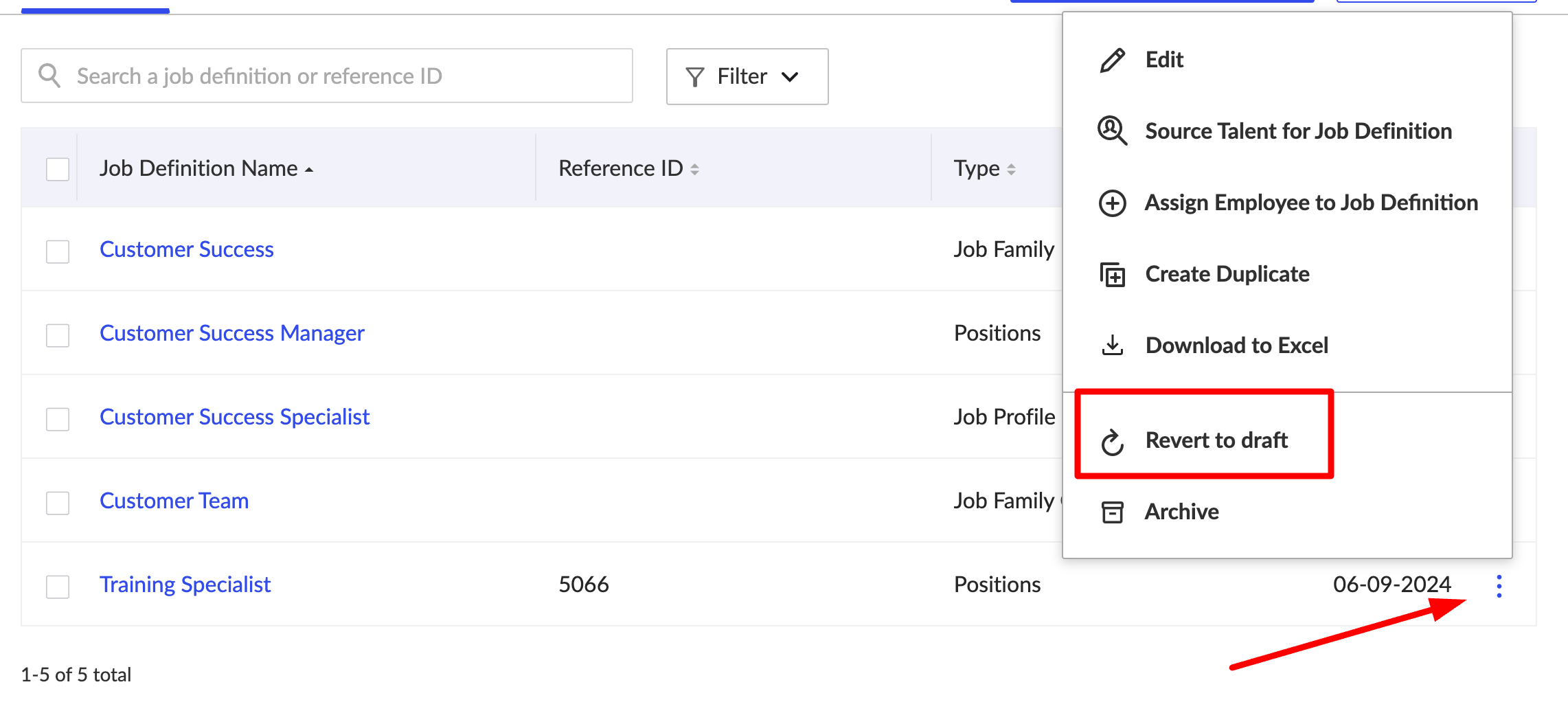
Task: Open the Customer Success Manager link
Action: click(x=231, y=333)
